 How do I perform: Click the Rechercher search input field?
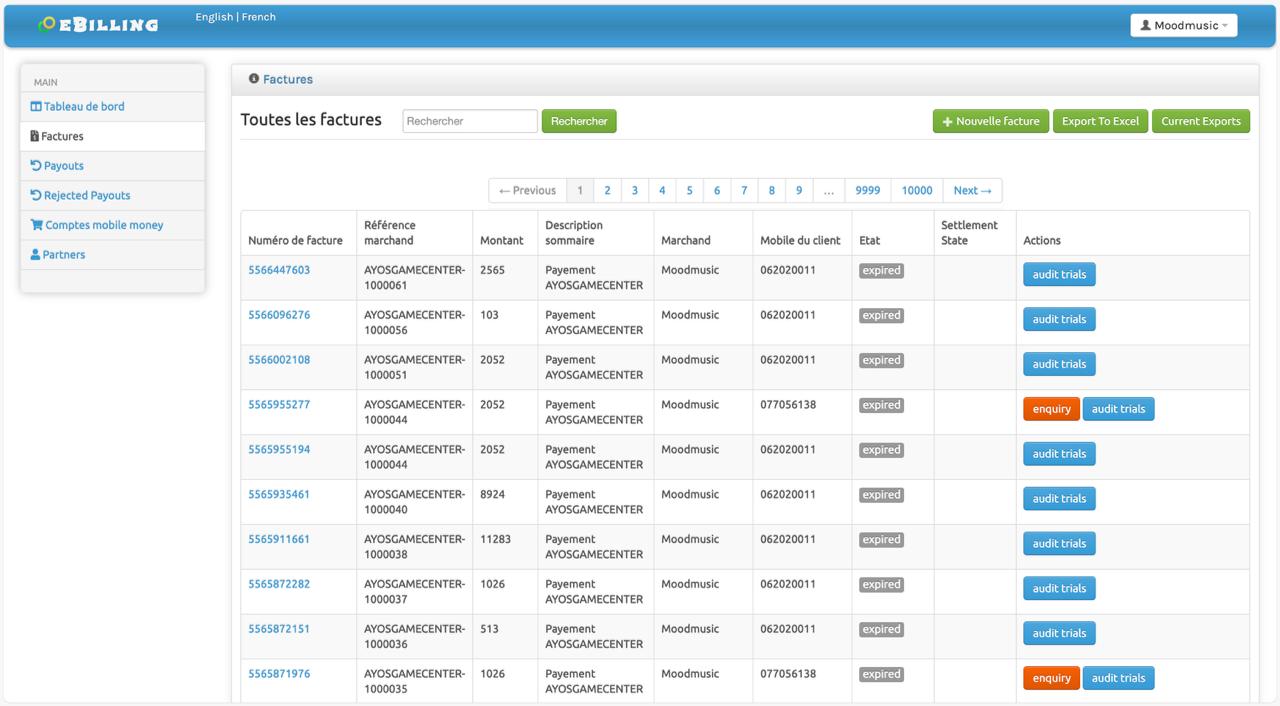[470, 121]
